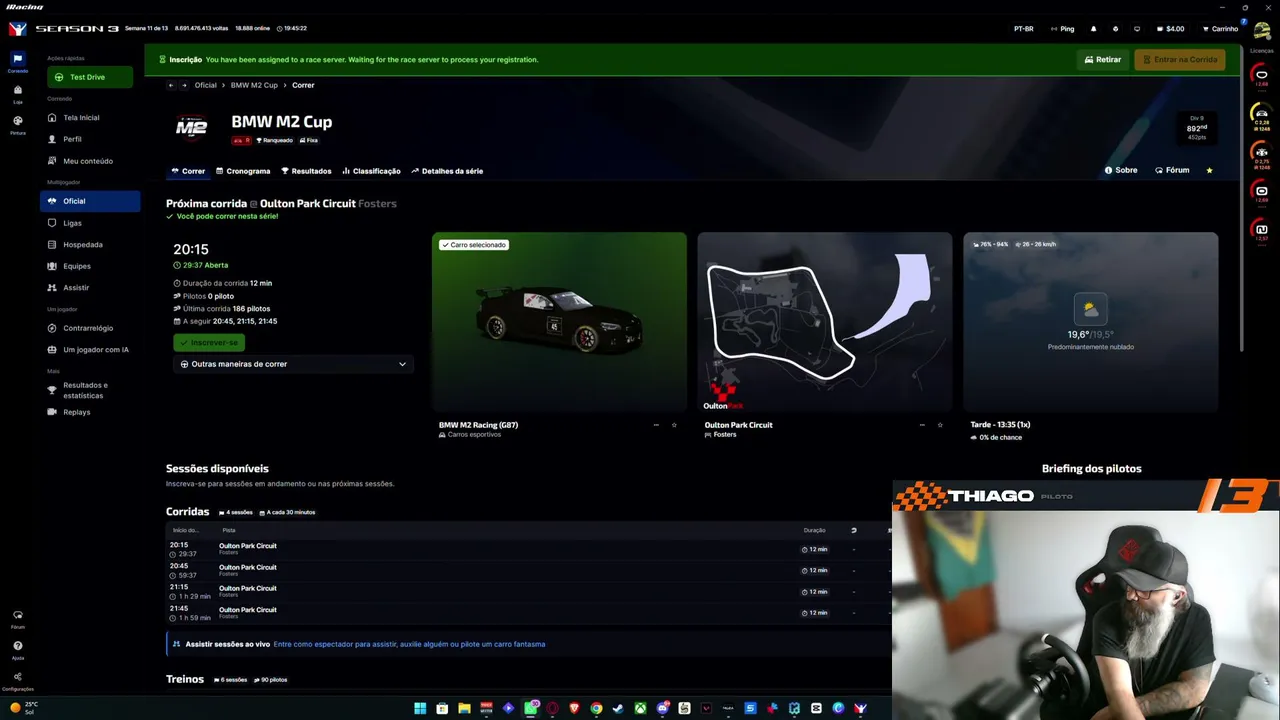Viewport: 1280px width, 720px height.
Task: Click the green Inscrever-se button
Action: pos(209,343)
